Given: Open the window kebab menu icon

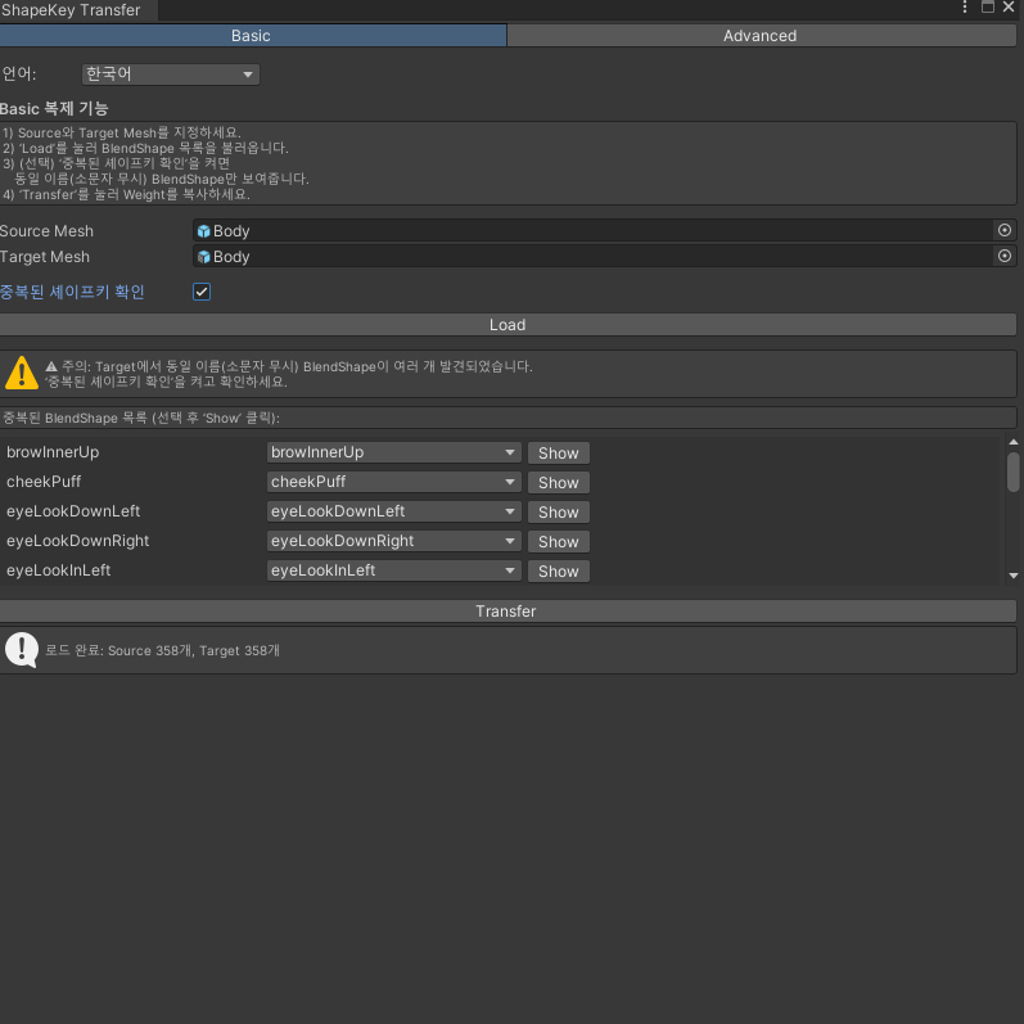Looking at the screenshot, I should (x=963, y=7).
